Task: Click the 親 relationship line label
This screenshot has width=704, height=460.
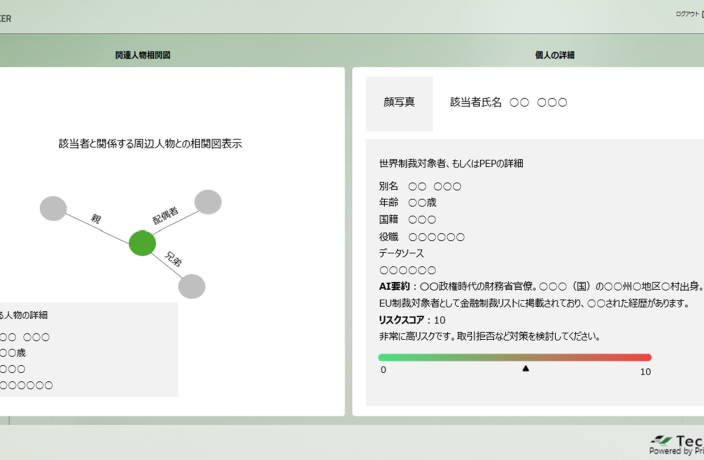Action: 97,217
